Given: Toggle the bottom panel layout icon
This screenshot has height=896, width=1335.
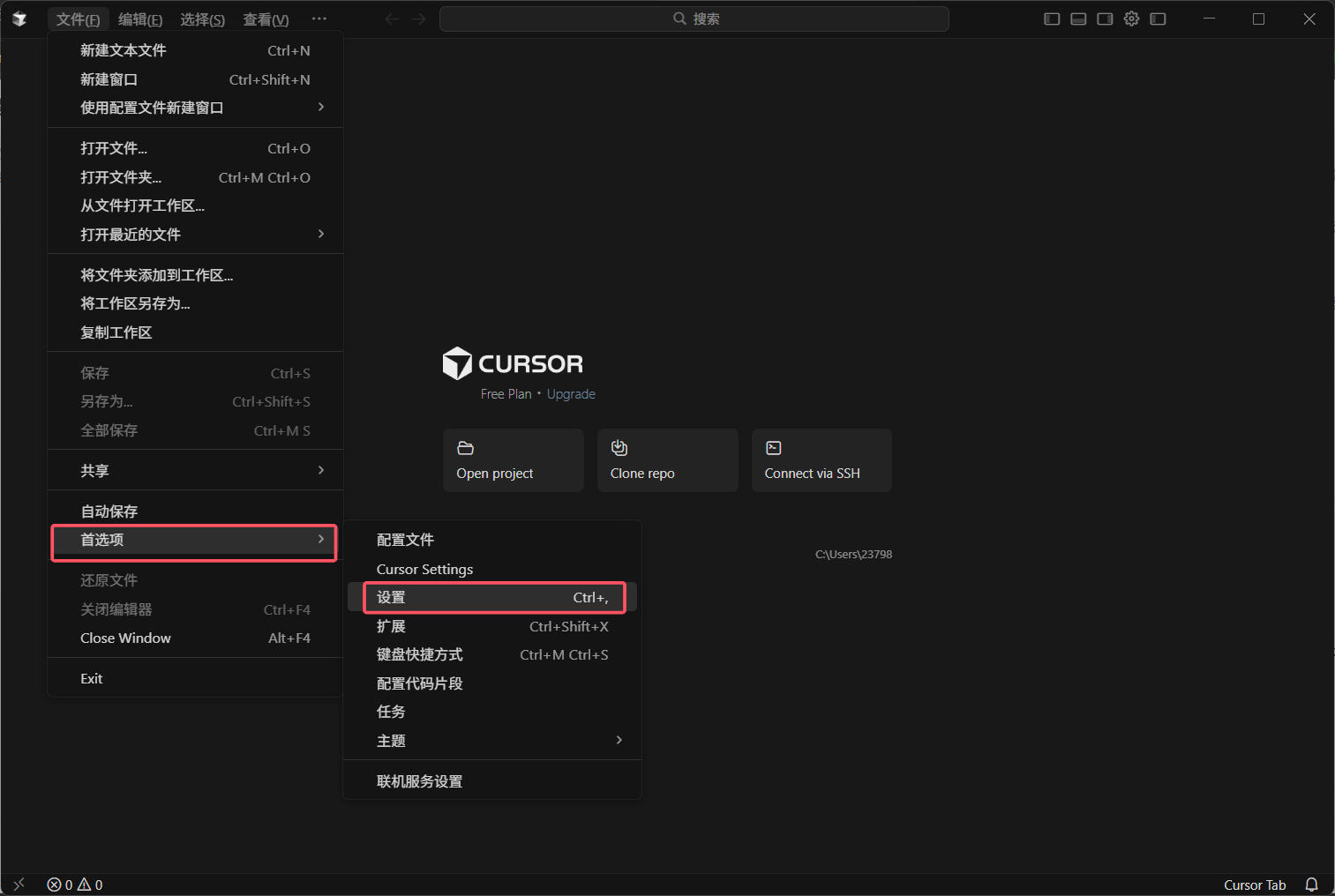Looking at the screenshot, I should pyautogui.click(x=1077, y=18).
